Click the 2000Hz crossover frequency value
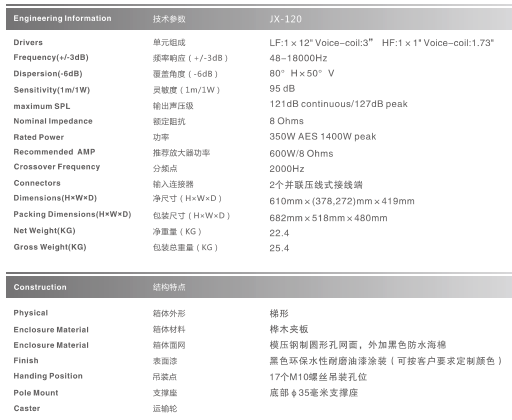Screen dimensions: 512x420 pos(287,169)
